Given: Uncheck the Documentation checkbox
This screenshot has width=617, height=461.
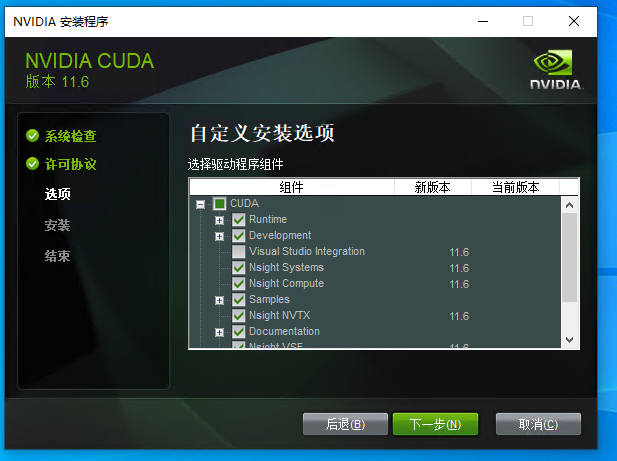Looking at the screenshot, I should click(238, 332).
